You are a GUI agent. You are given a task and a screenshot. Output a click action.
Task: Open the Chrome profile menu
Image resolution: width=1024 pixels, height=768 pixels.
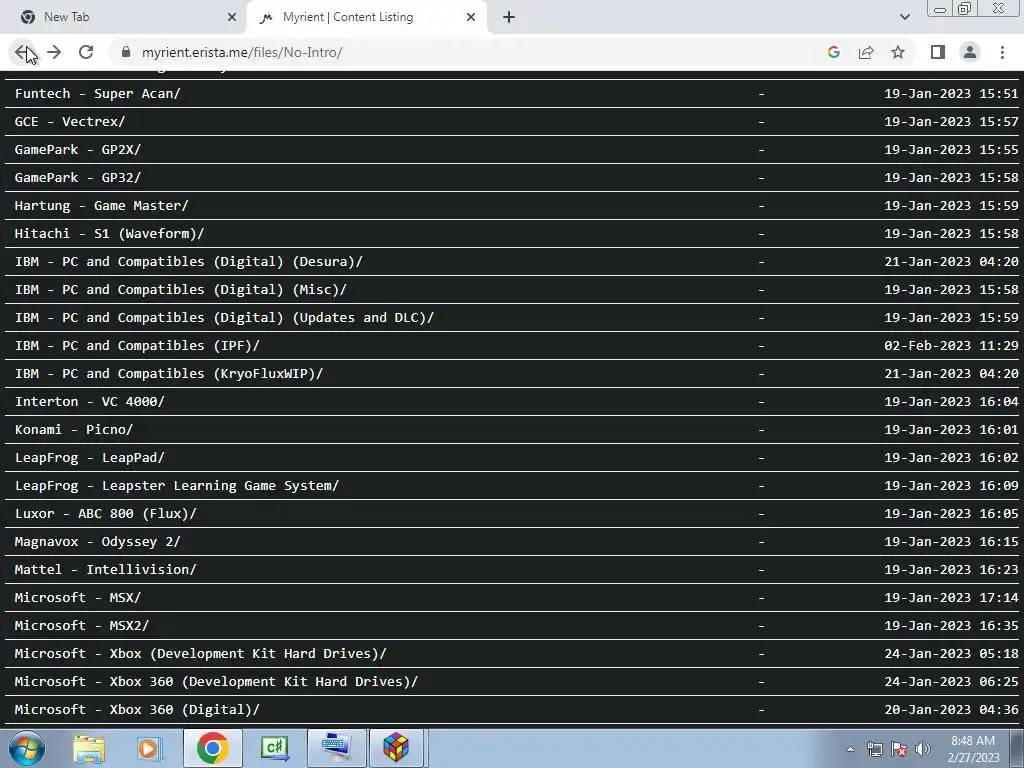pyautogui.click(x=970, y=52)
